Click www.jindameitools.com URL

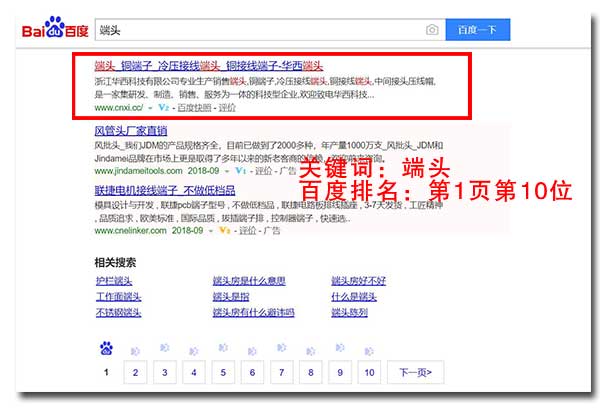[x=139, y=171]
